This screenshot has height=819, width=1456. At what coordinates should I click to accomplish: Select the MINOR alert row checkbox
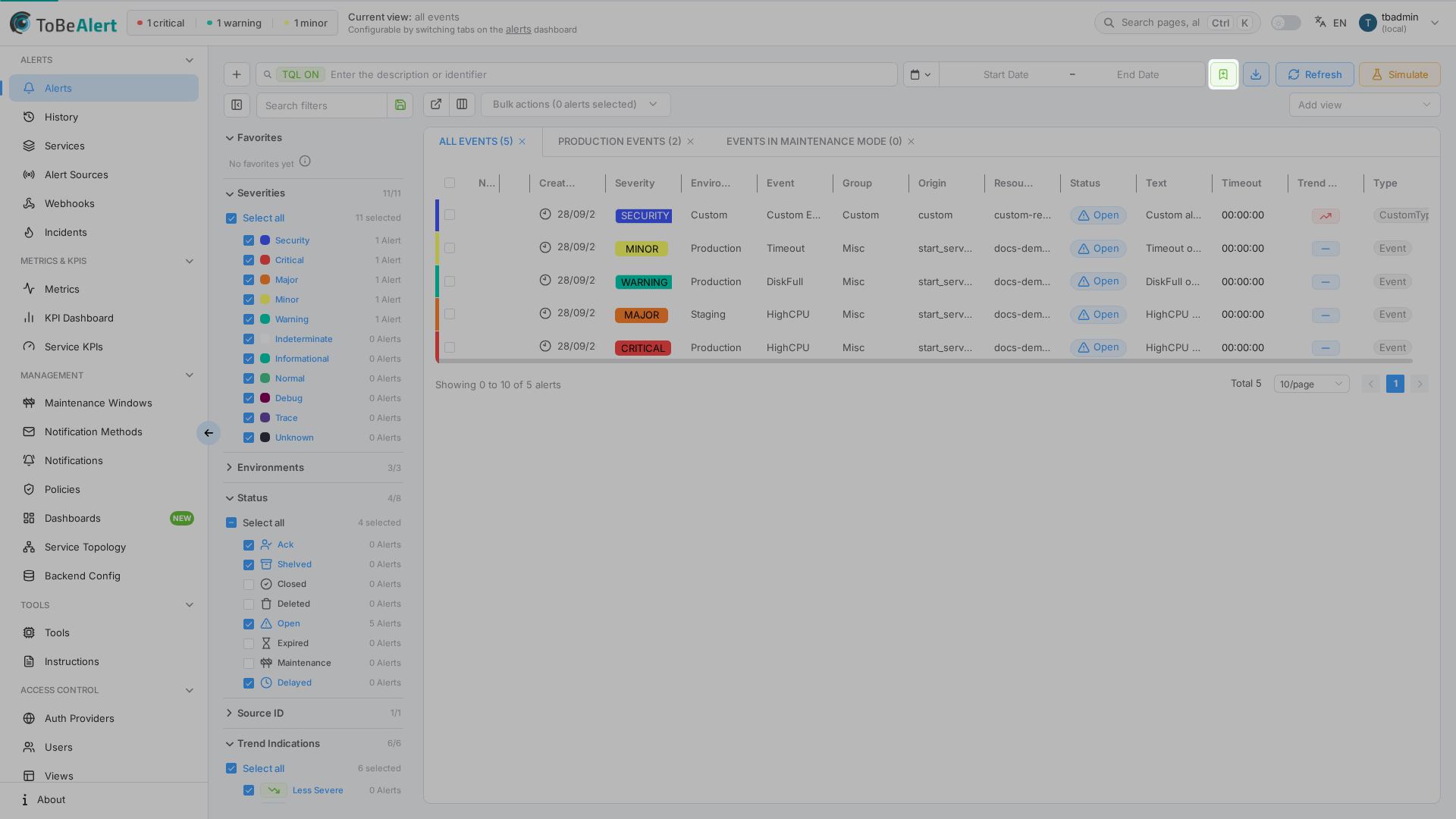point(450,248)
